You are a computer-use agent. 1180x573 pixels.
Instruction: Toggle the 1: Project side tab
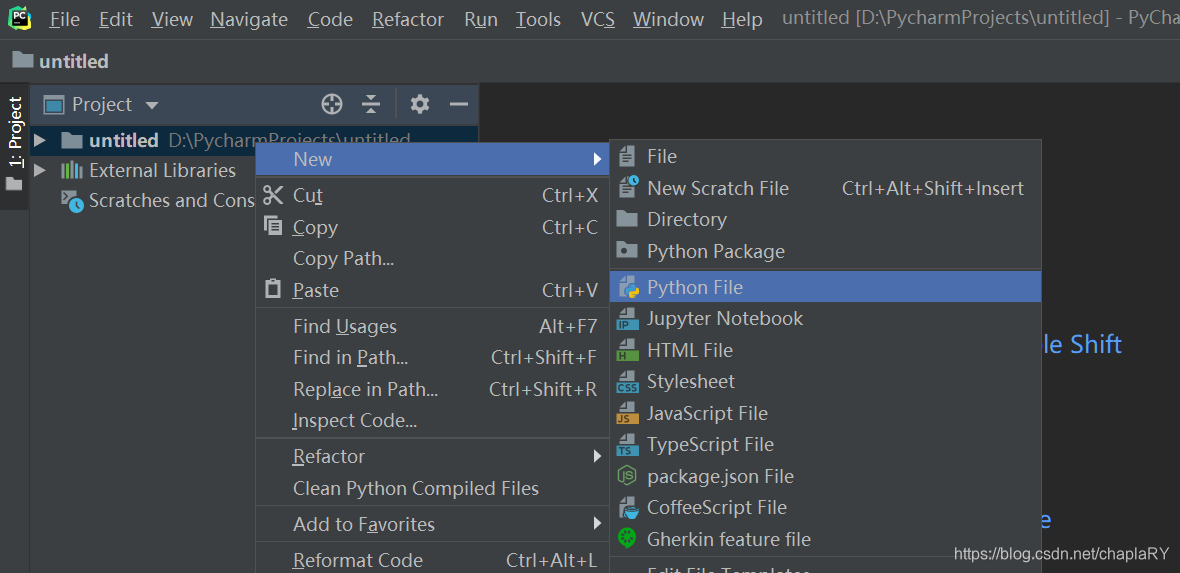click(14, 145)
